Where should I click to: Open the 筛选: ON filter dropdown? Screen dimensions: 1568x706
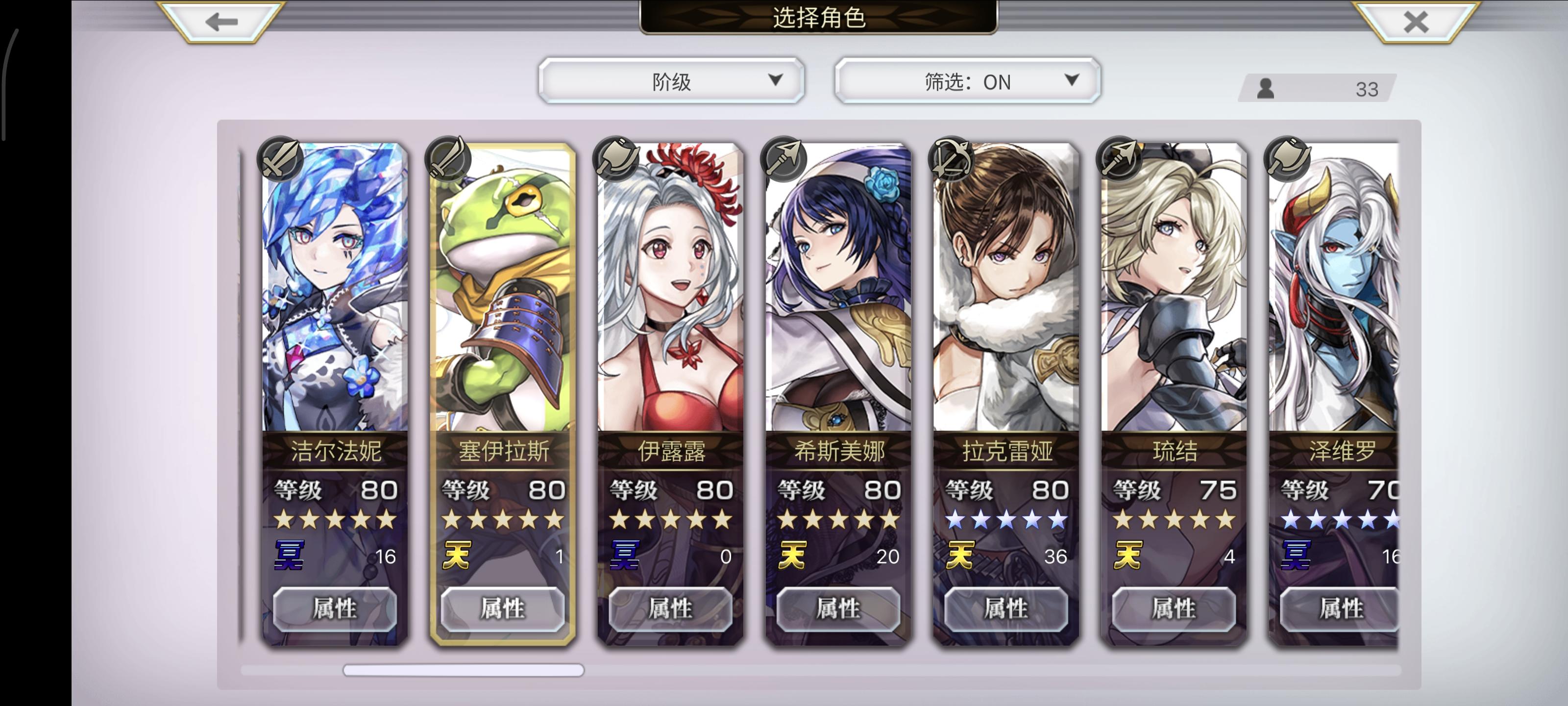[967, 81]
